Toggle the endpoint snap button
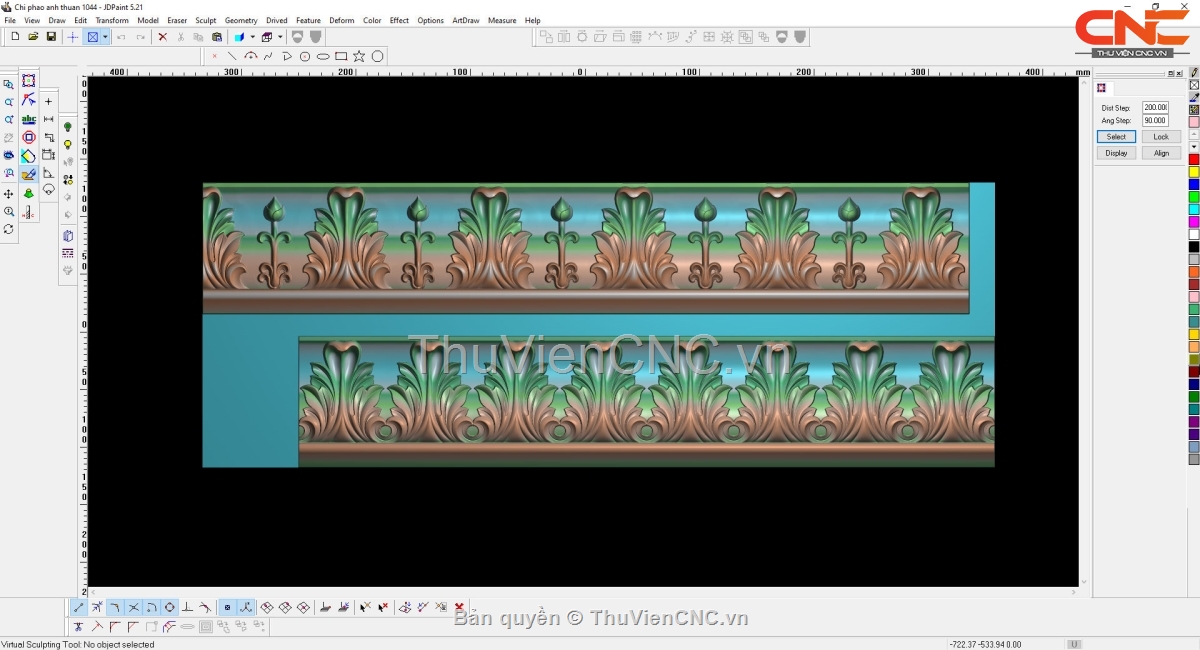This screenshot has height=650, width=1200. 79,607
